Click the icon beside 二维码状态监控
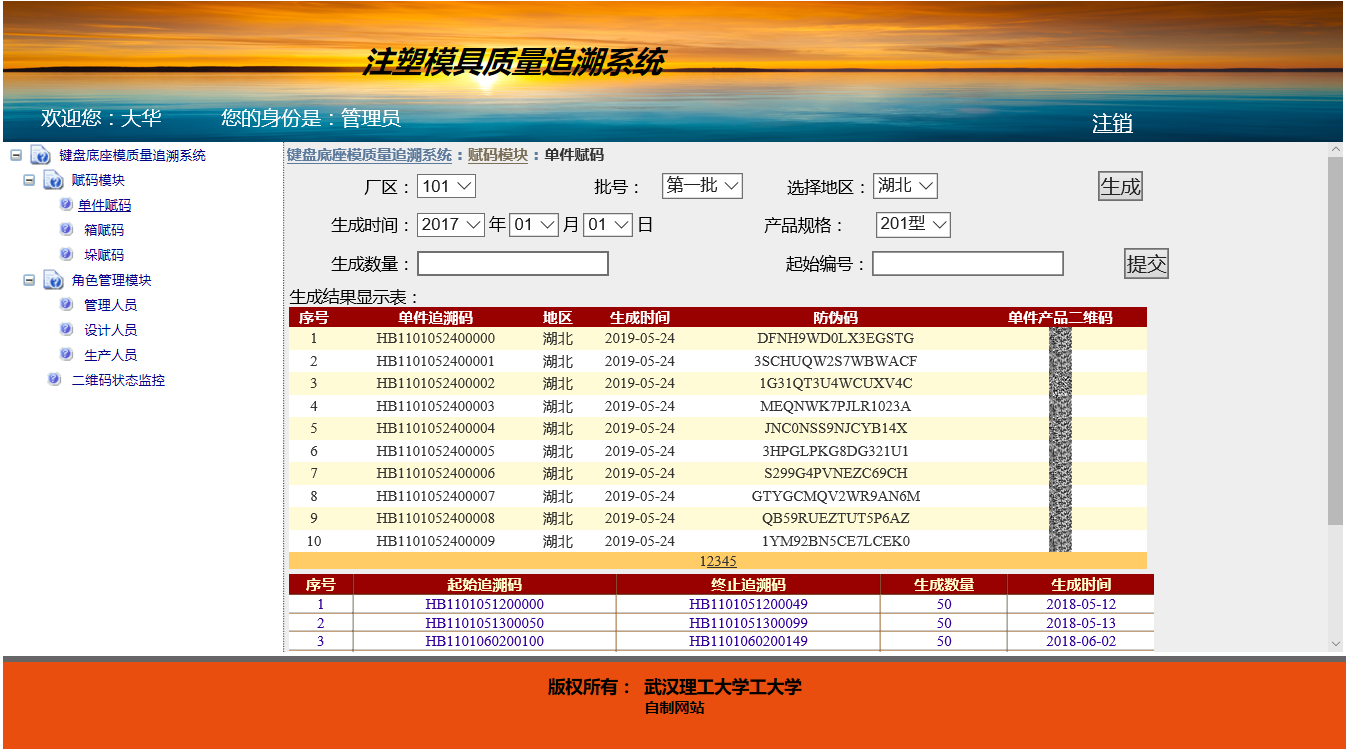Image resolution: width=1349 pixels, height=754 pixels. tap(54, 380)
